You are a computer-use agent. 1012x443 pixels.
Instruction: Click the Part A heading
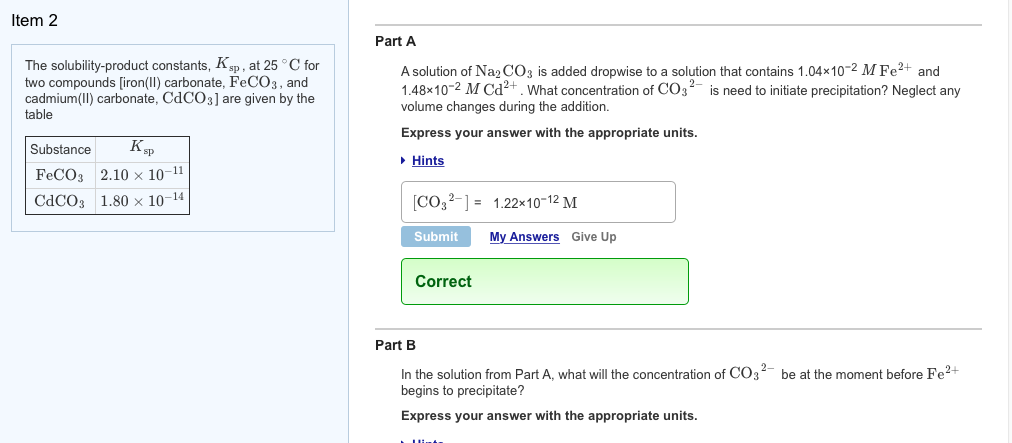tap(395, 41)
